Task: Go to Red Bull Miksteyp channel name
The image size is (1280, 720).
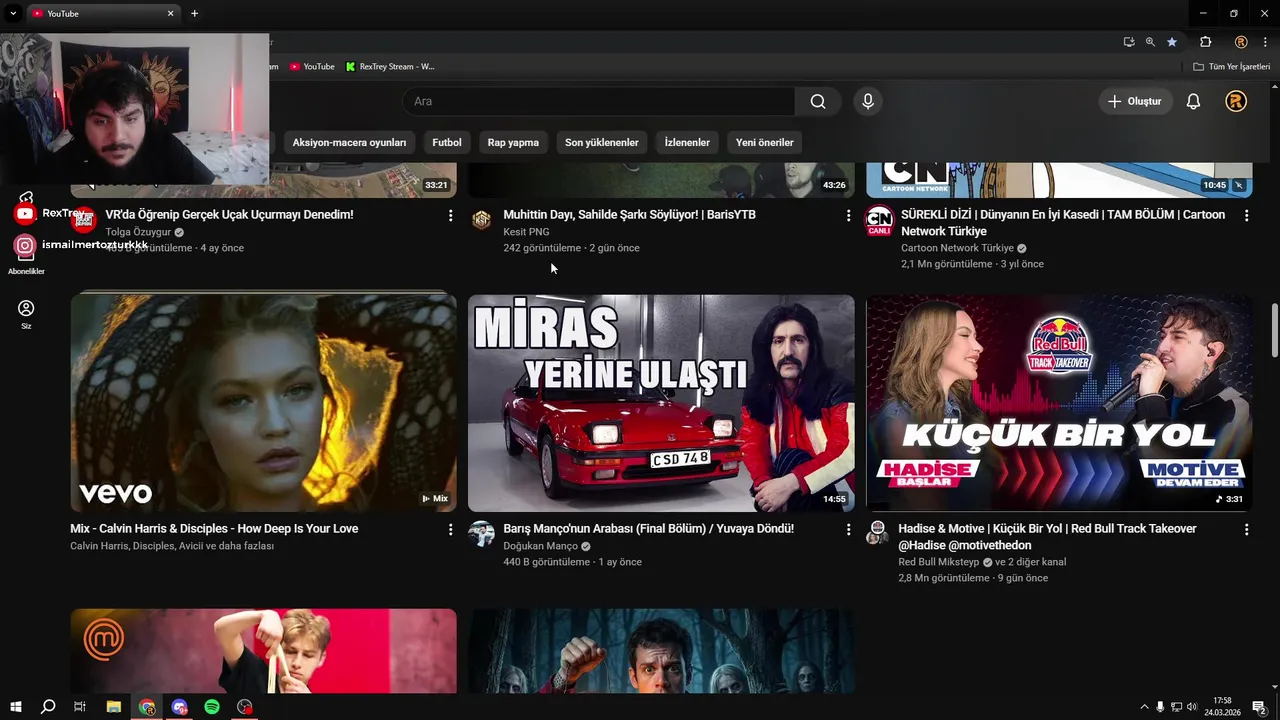Action: pos(938,562)
